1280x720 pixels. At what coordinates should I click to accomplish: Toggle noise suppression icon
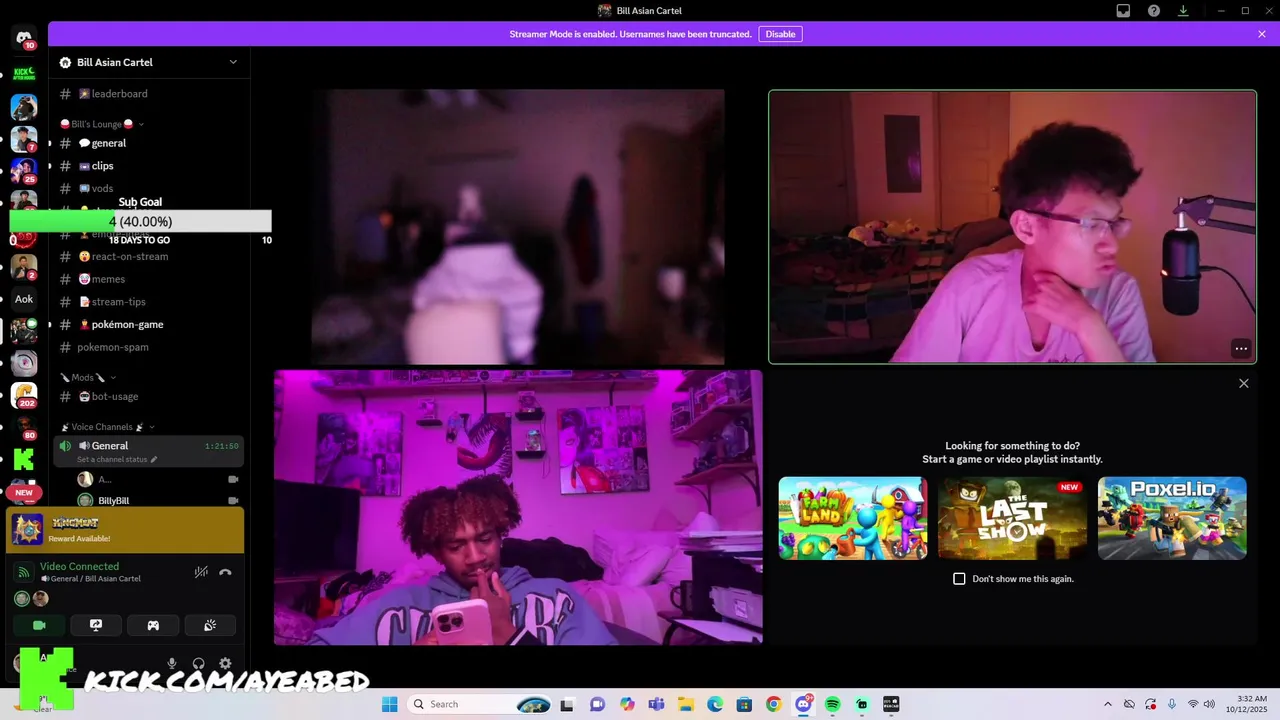click(x=201, y=572)
